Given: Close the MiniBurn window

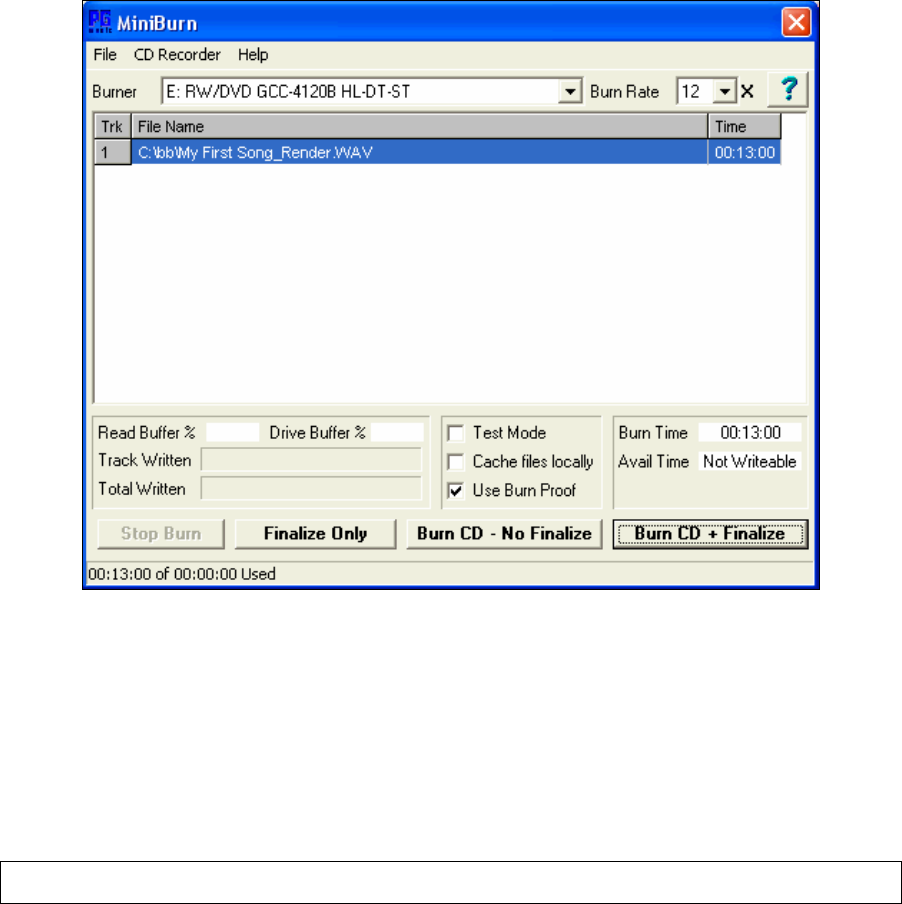Looking at the screenshot, I should pyautogui.click(x=796, y=22).
